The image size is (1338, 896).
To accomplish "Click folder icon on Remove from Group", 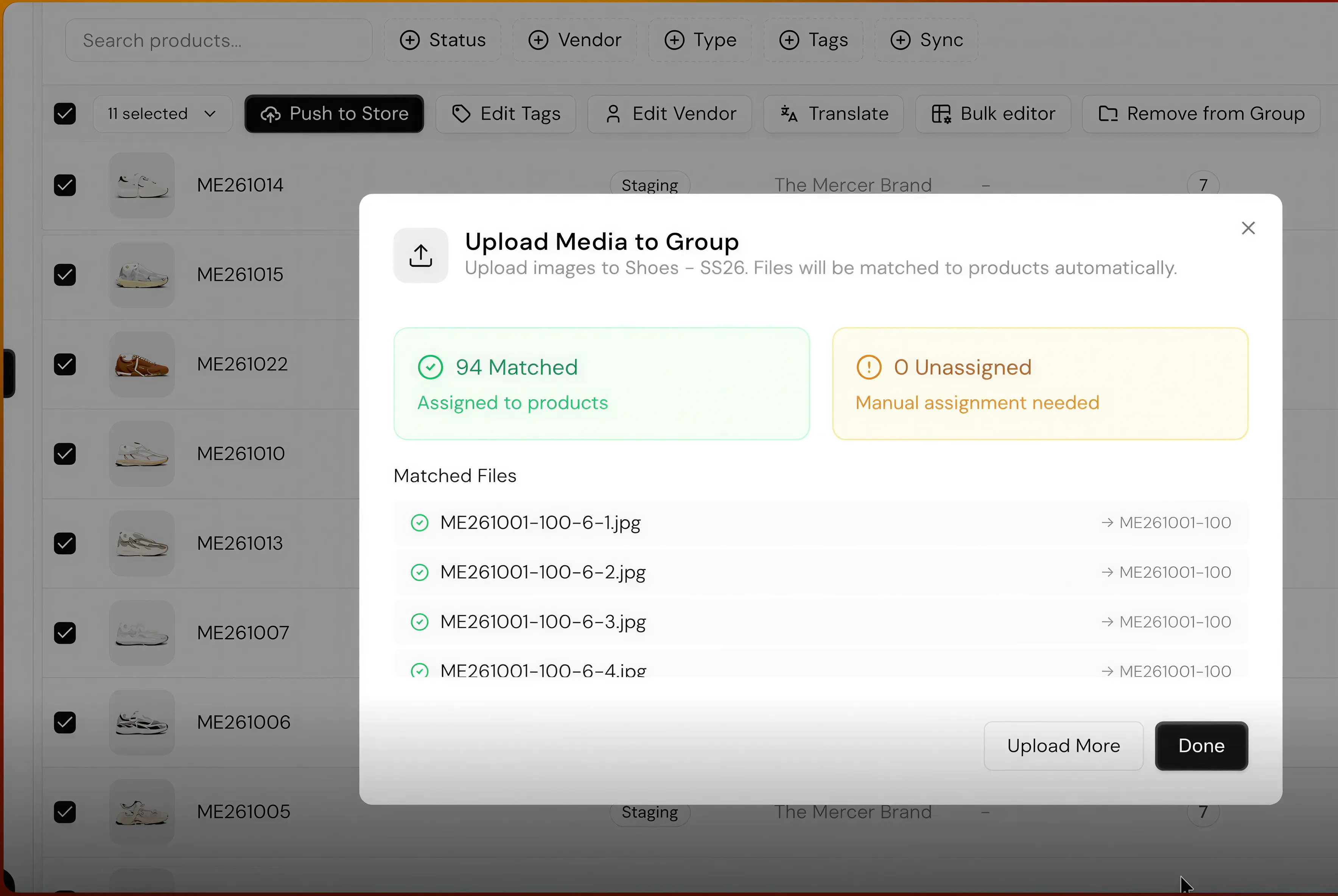I will tap(1108, 114).
